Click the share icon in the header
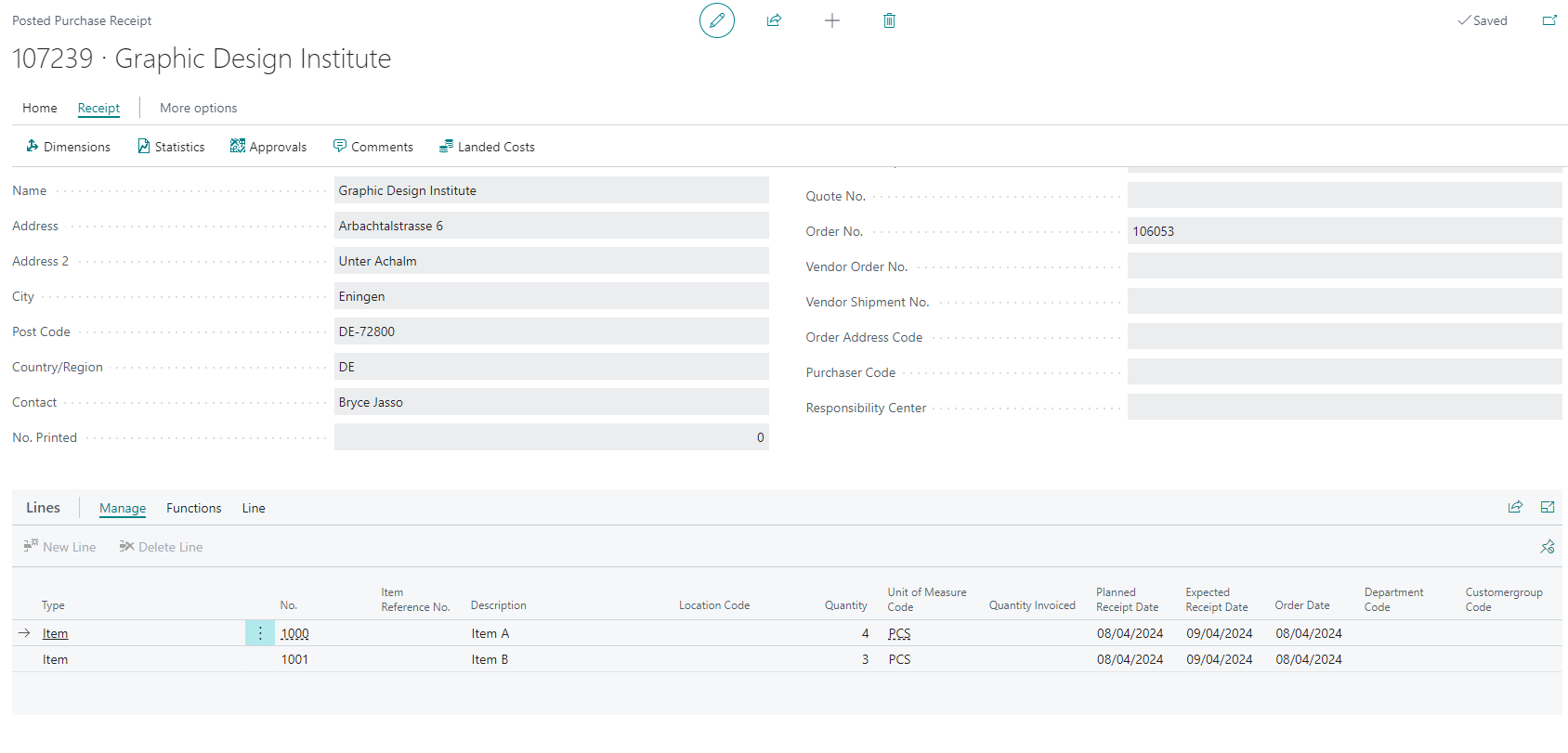 (774, 20)
